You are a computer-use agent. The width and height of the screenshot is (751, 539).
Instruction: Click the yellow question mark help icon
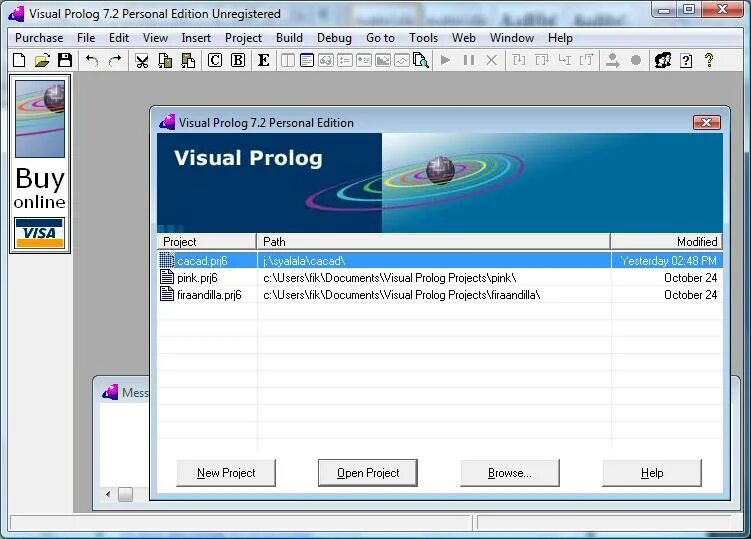click(x=709, y=60)
